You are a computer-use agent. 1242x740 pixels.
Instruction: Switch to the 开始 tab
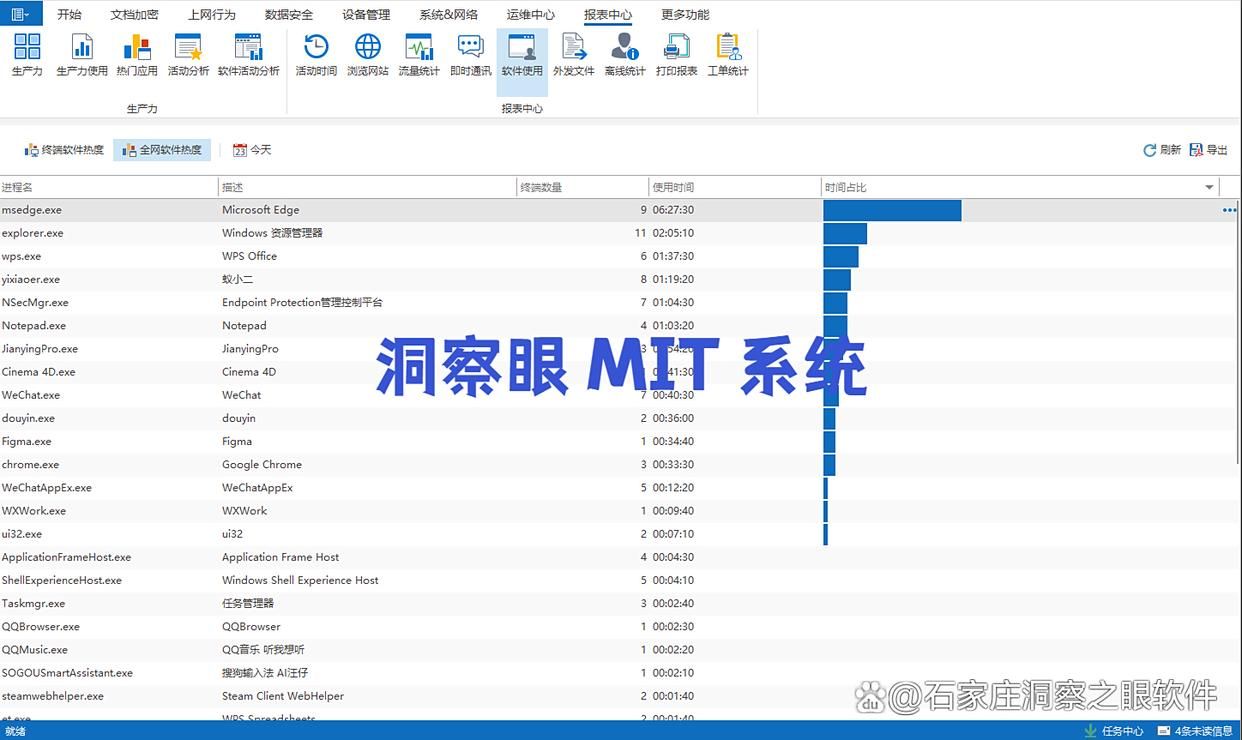[x=69, y=15]
